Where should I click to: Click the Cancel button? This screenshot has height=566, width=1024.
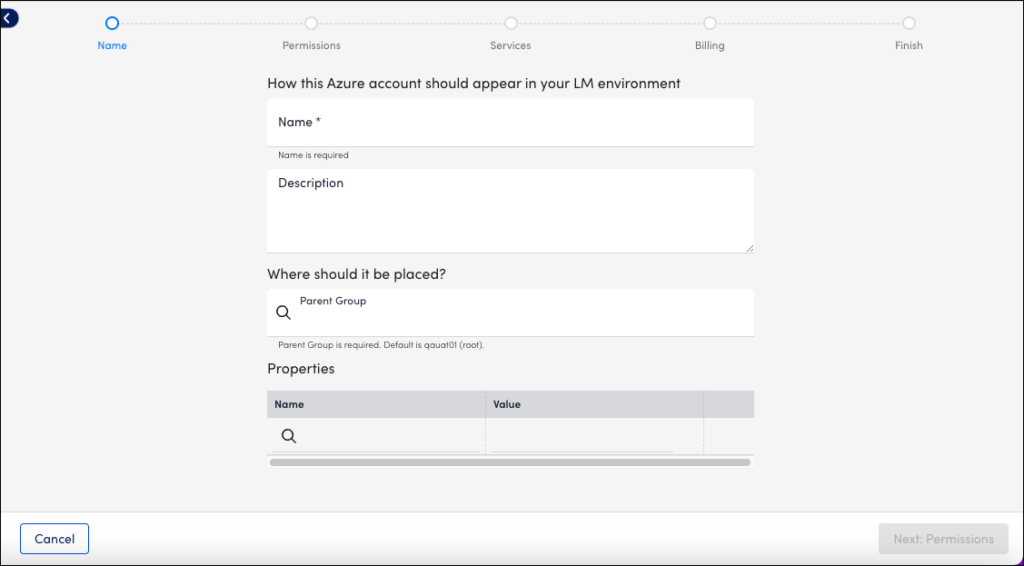(54, 539)
